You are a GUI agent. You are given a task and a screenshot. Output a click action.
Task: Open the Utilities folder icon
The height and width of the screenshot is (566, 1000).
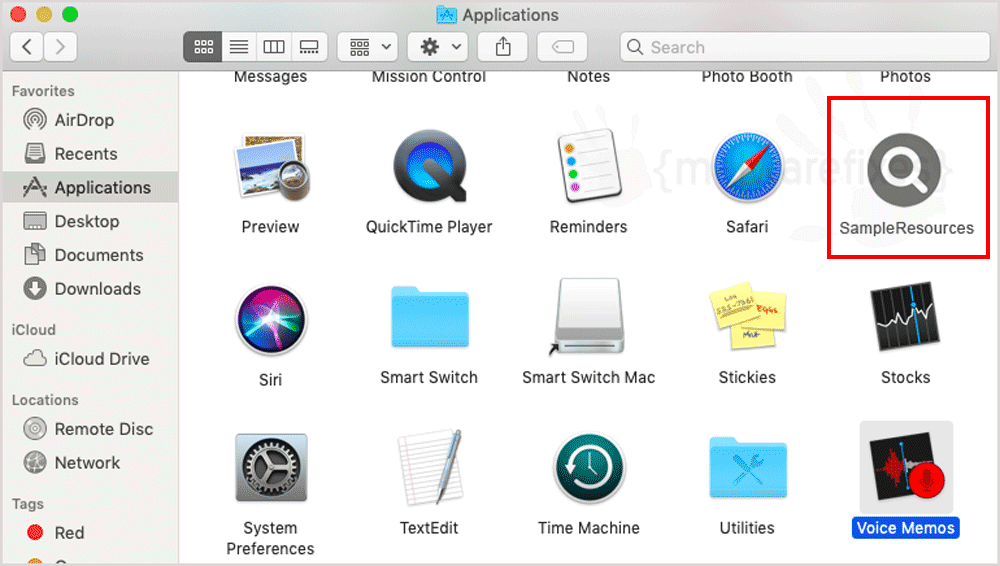click(747, 467)
